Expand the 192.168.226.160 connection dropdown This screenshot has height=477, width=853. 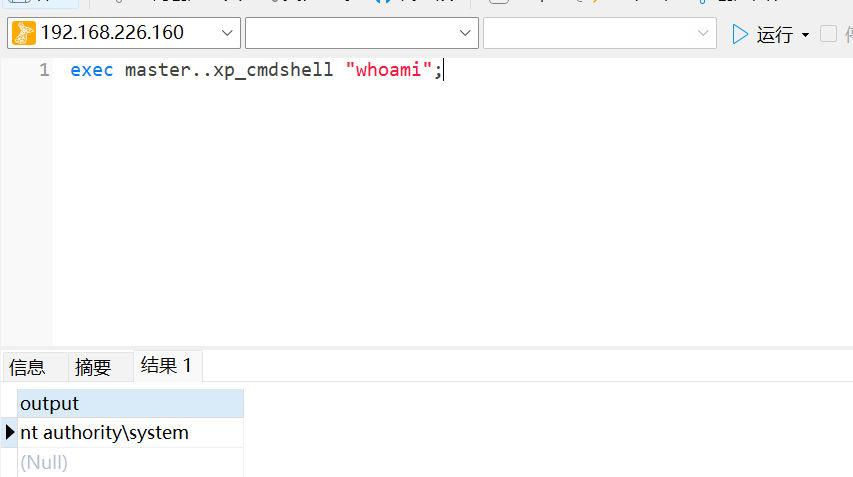226,33
